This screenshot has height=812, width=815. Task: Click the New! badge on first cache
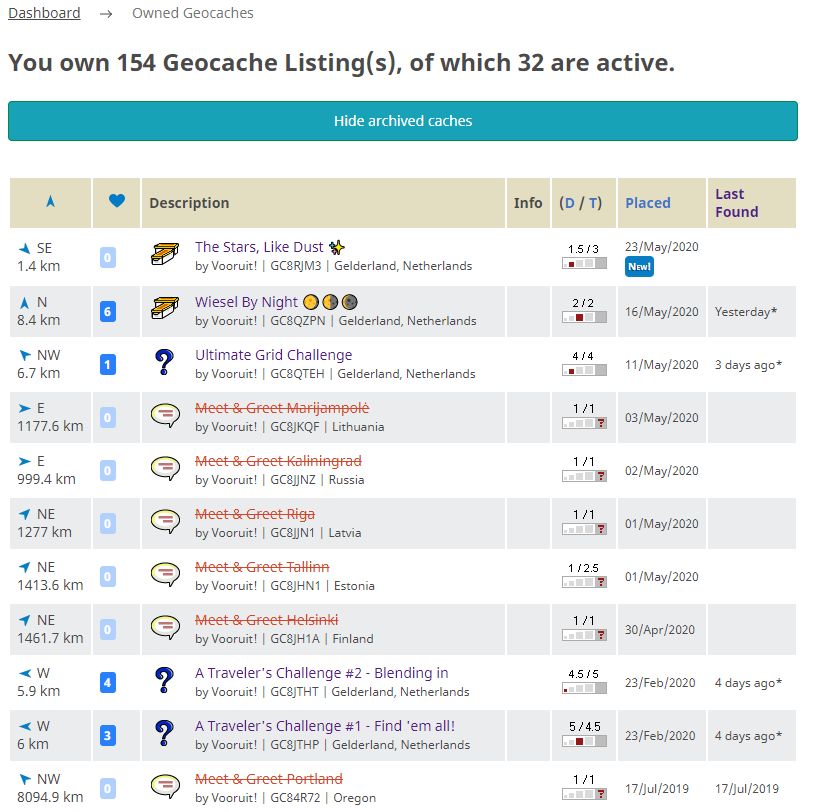click(x=639, y=266)
